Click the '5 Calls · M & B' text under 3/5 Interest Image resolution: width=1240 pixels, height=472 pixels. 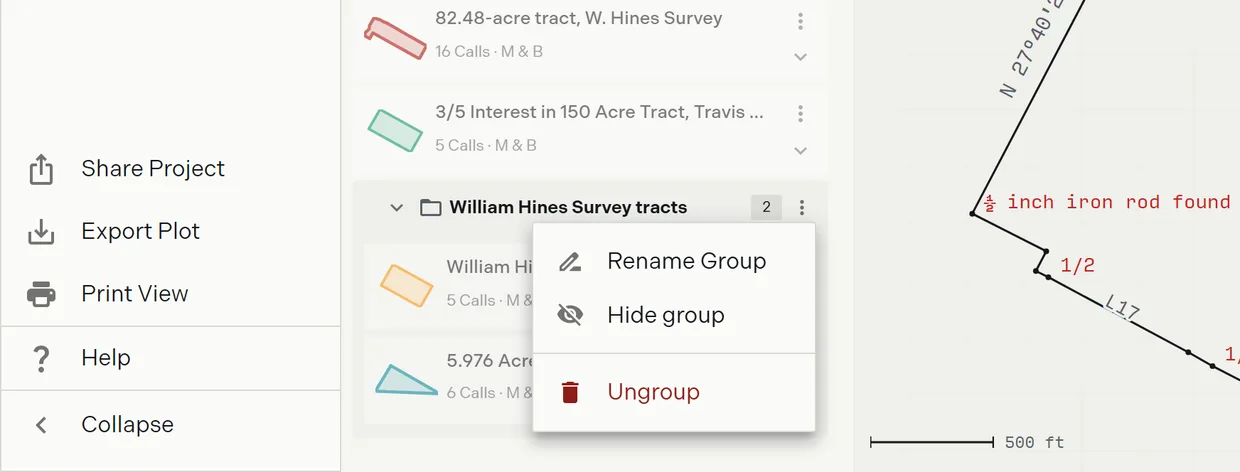click(486, 145)
